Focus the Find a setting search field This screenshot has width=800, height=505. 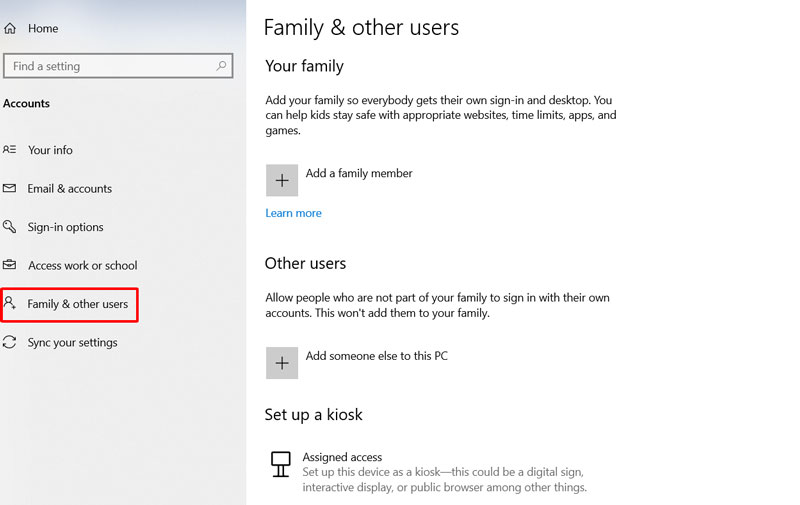(x=110, y=66)
